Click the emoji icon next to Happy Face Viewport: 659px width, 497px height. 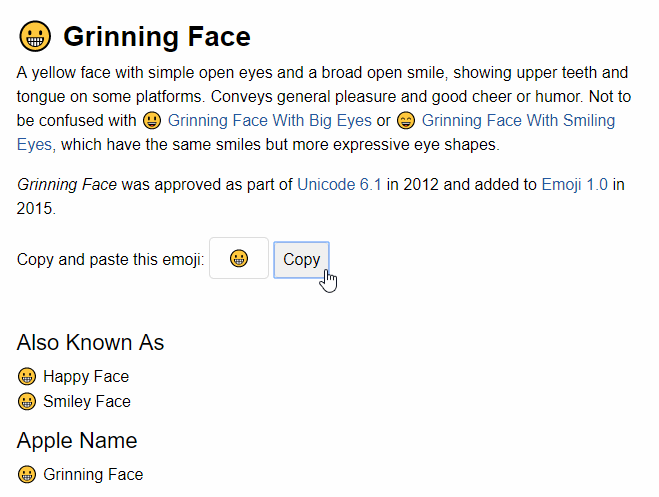coord(27,377)
